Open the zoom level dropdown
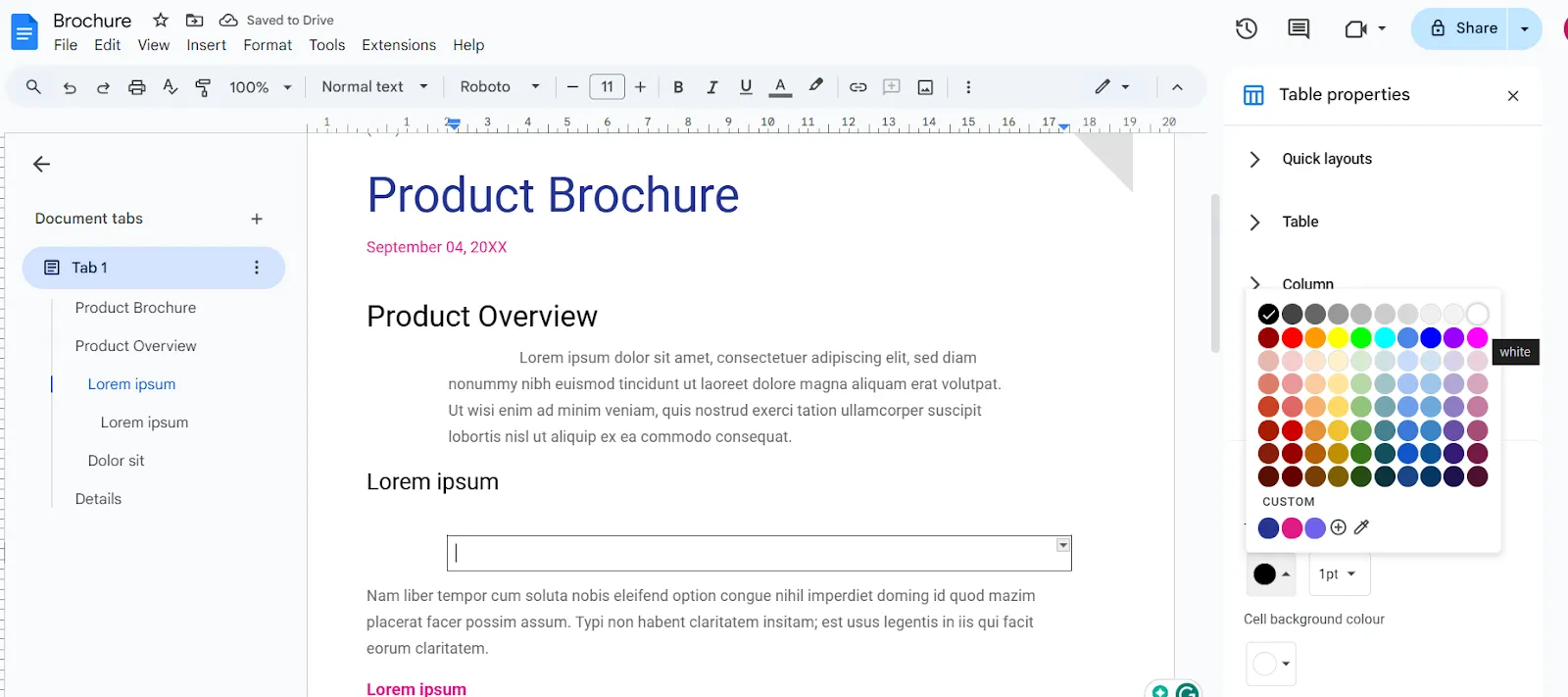 (261, 87)
